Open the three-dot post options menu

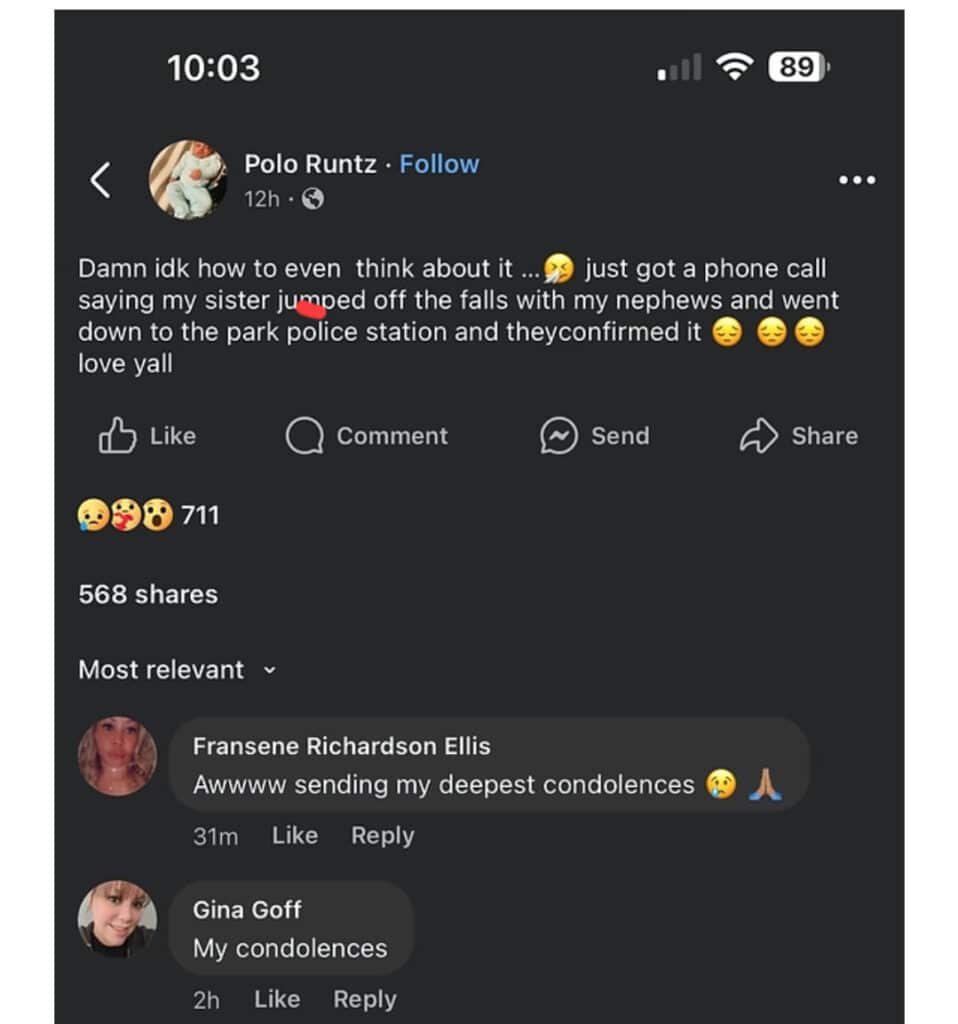857,180
